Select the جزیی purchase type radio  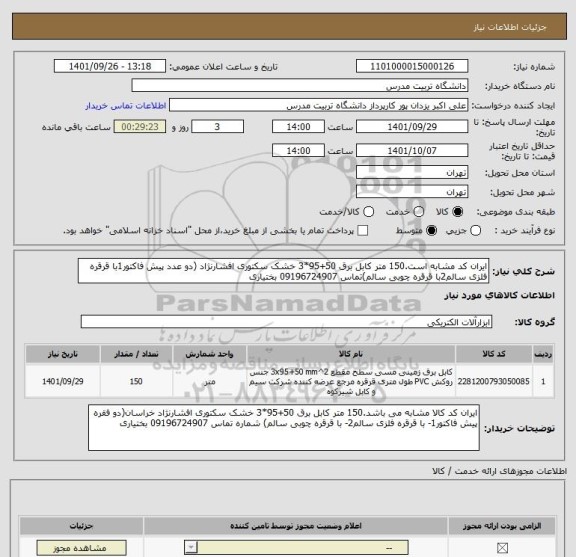point(475,231)
